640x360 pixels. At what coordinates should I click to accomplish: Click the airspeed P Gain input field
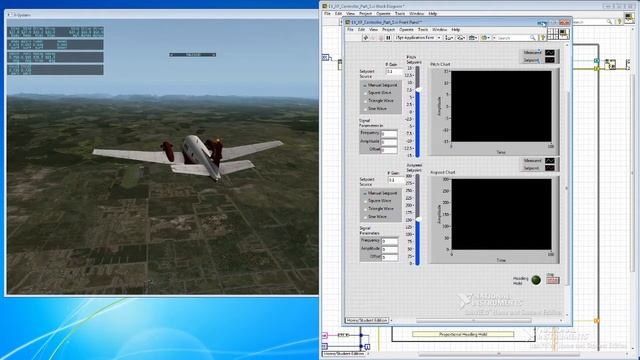396,180
